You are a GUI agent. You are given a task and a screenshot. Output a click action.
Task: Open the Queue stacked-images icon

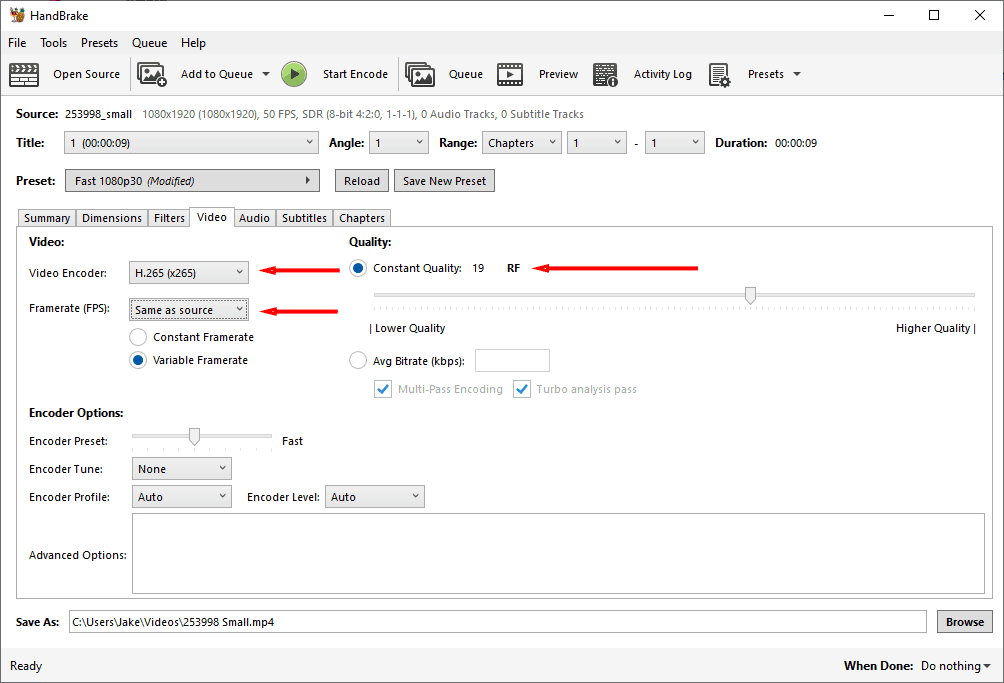coord(420,74)
